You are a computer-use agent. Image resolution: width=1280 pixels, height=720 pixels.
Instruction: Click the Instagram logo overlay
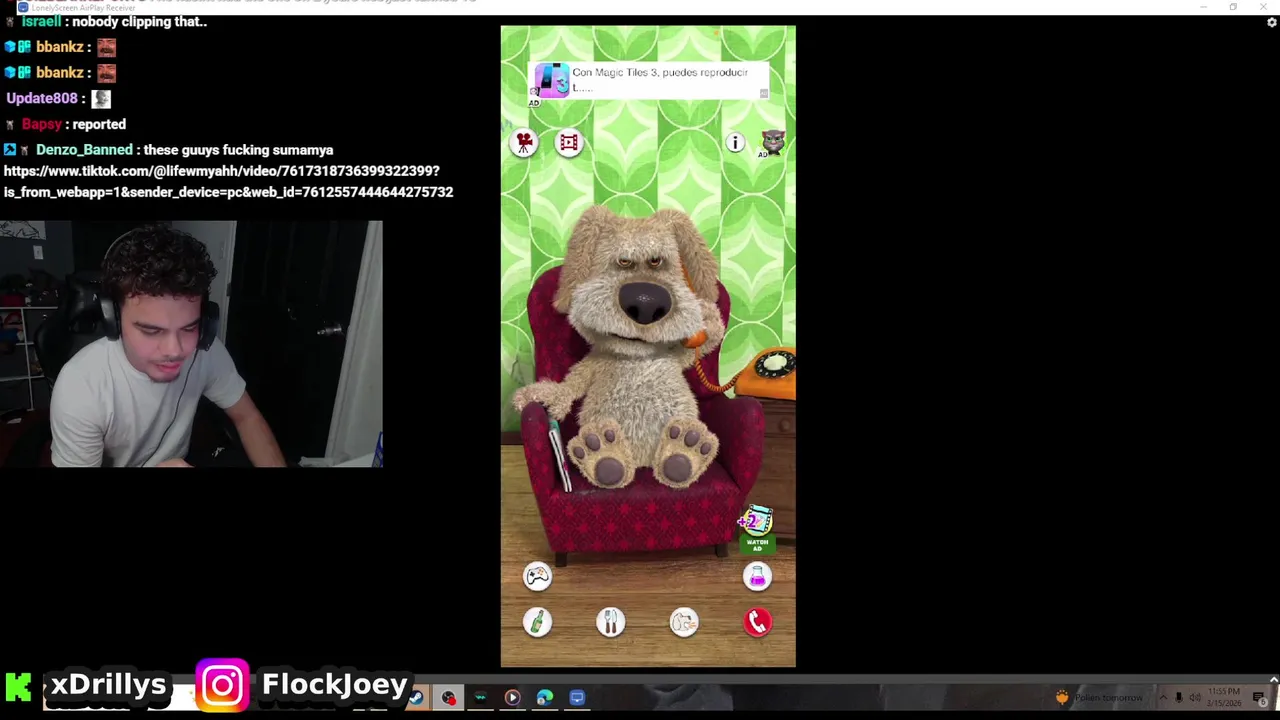[x=222, y=685]
